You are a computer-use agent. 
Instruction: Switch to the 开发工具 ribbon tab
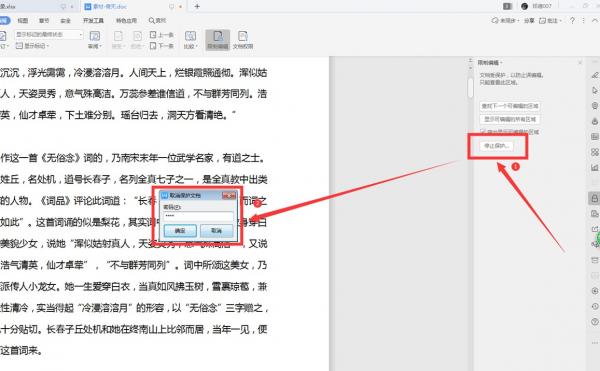tap(93, 20)
